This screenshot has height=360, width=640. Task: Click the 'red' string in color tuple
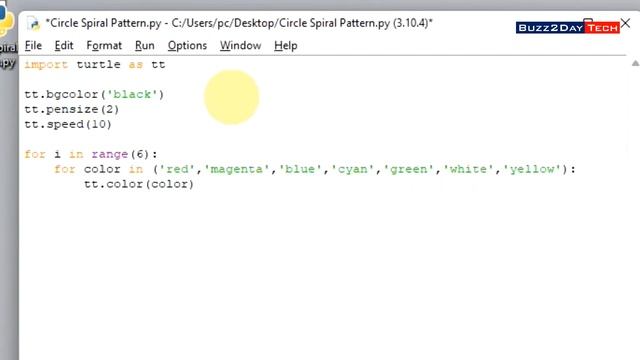pos(177,169)
